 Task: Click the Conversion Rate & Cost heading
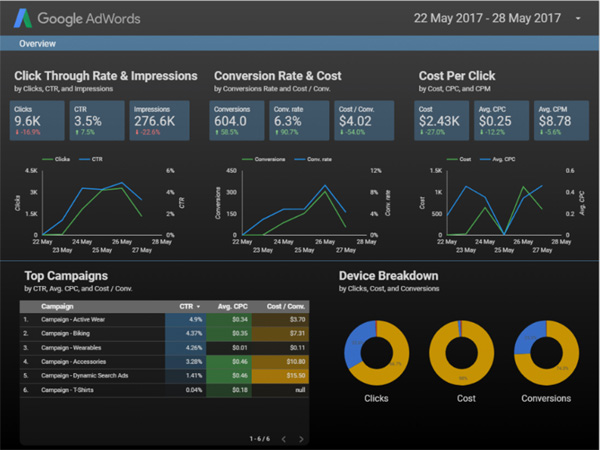(278, 76)
